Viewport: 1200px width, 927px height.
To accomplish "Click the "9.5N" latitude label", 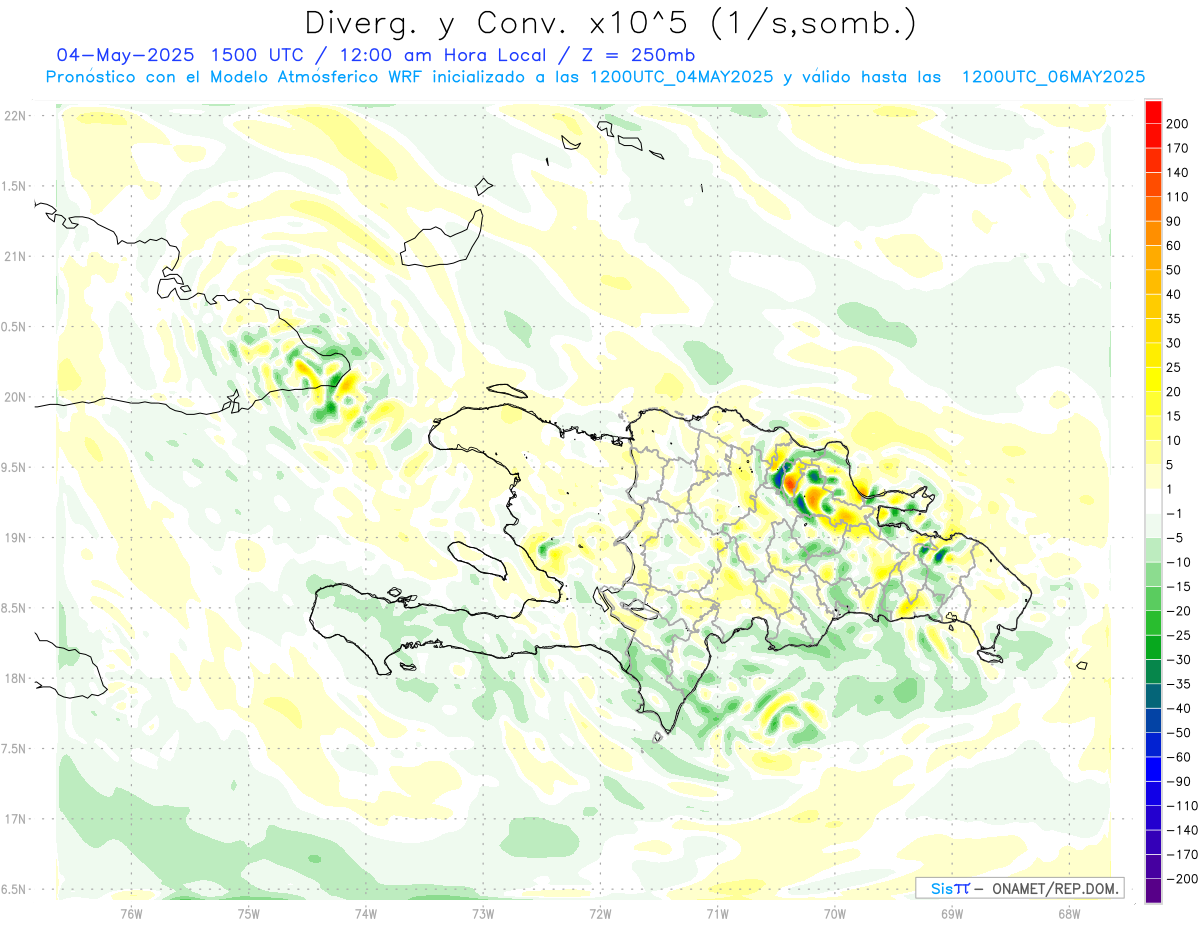I will tap(14, 468).
